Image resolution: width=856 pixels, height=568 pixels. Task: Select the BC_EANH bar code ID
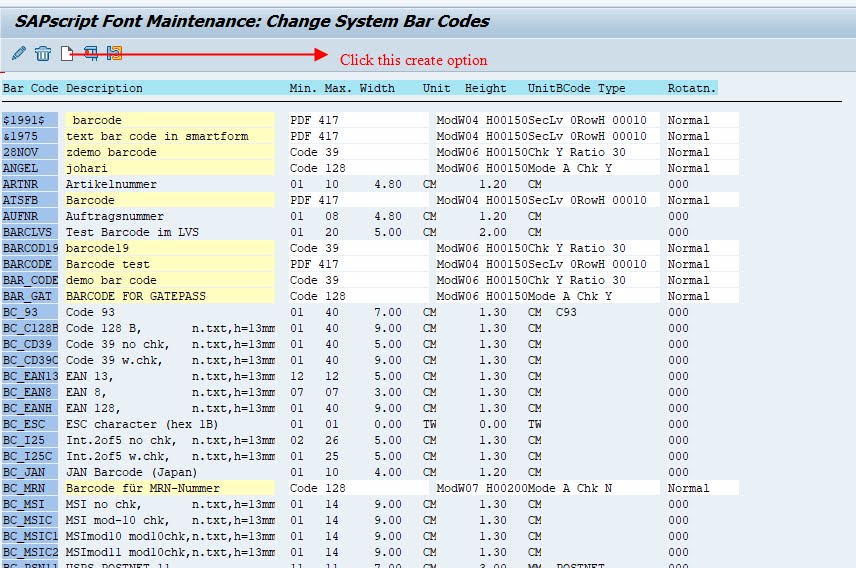(30, 408)
